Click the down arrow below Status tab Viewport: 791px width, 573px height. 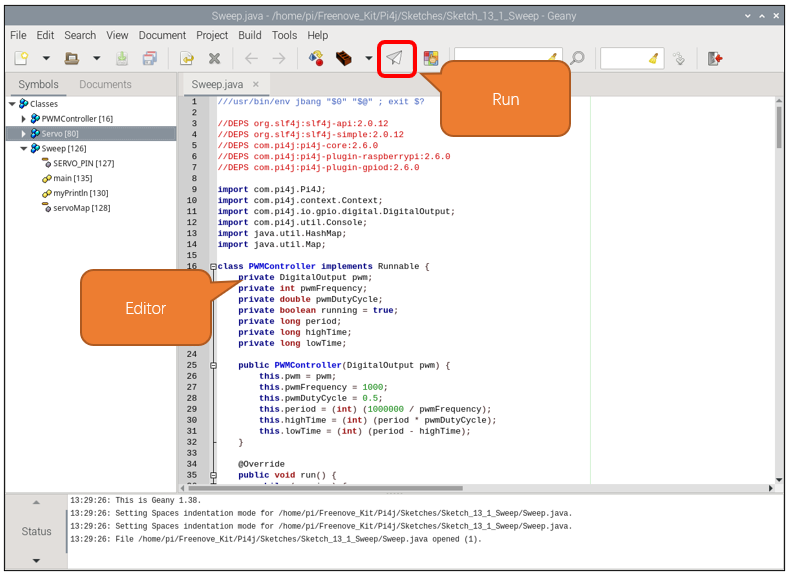36,560
